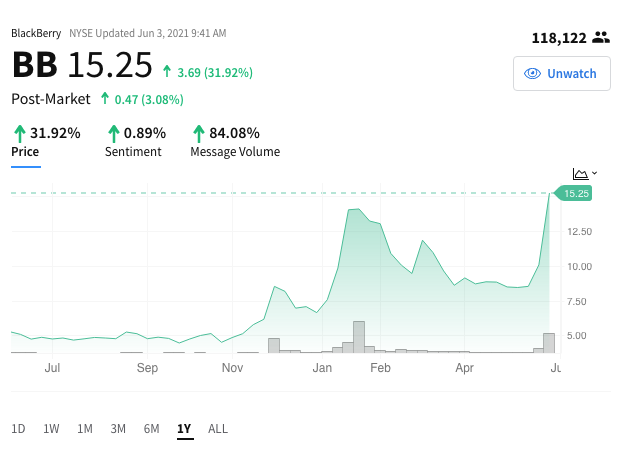Open the chart type dropdown icon
620x453 pixels.
click(585, 174)
